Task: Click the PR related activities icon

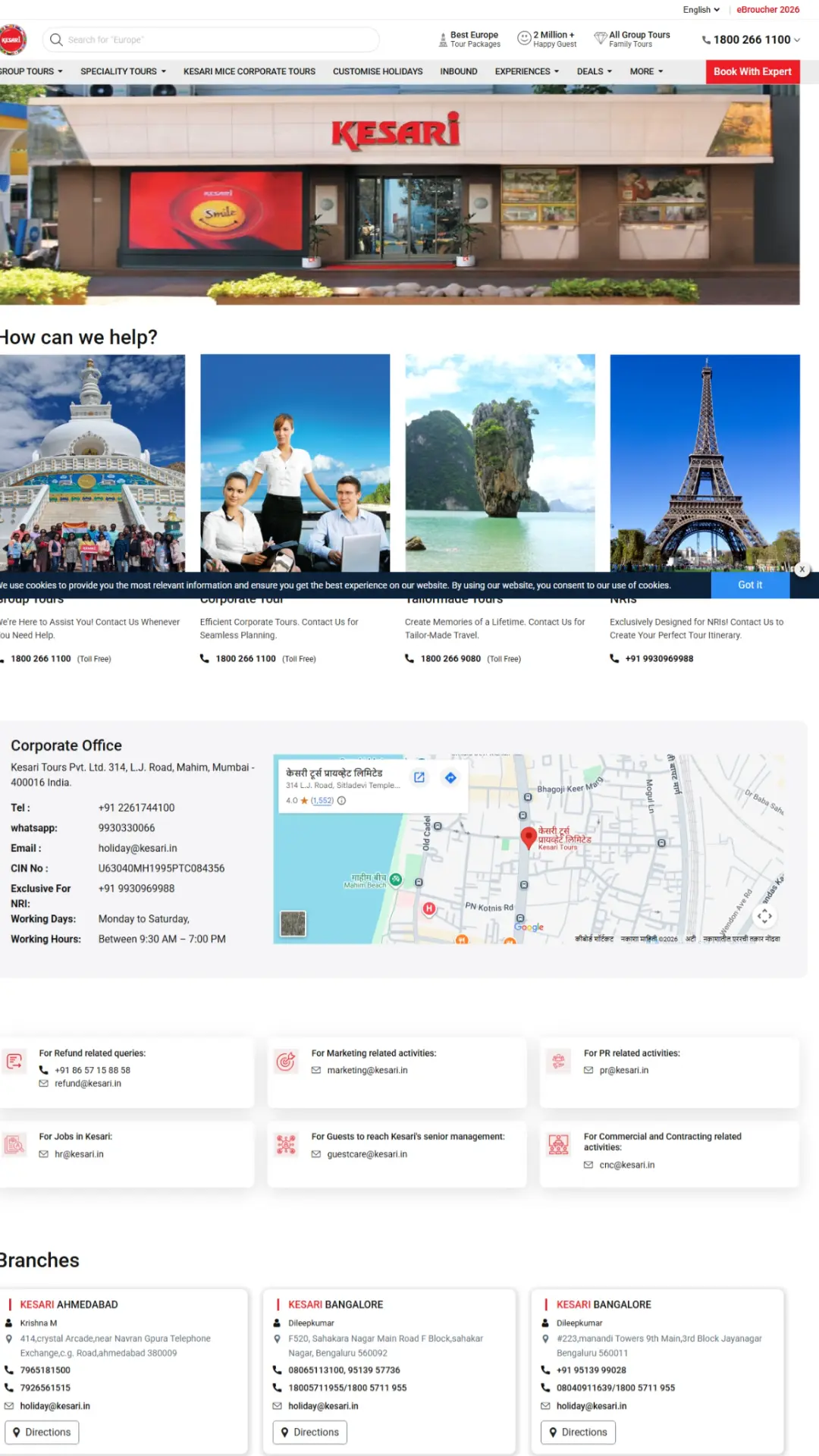Action: pyautogui.click(x=558, y=1062)
